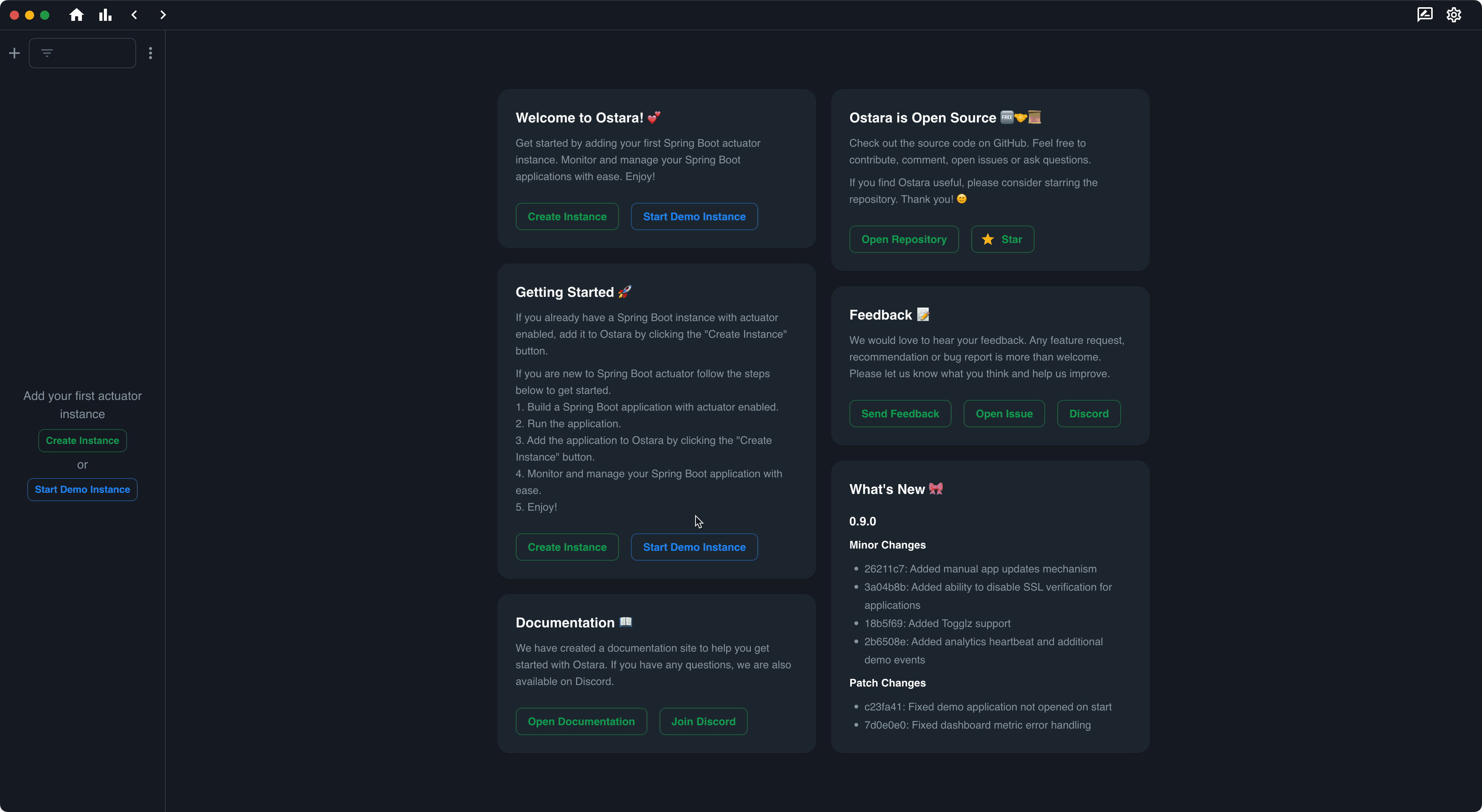Viewport: 1482px width, 812px height.
Task: Click Start Demo Instance in the sidebar
Action: pyautogui.click(x=82, y=489)
